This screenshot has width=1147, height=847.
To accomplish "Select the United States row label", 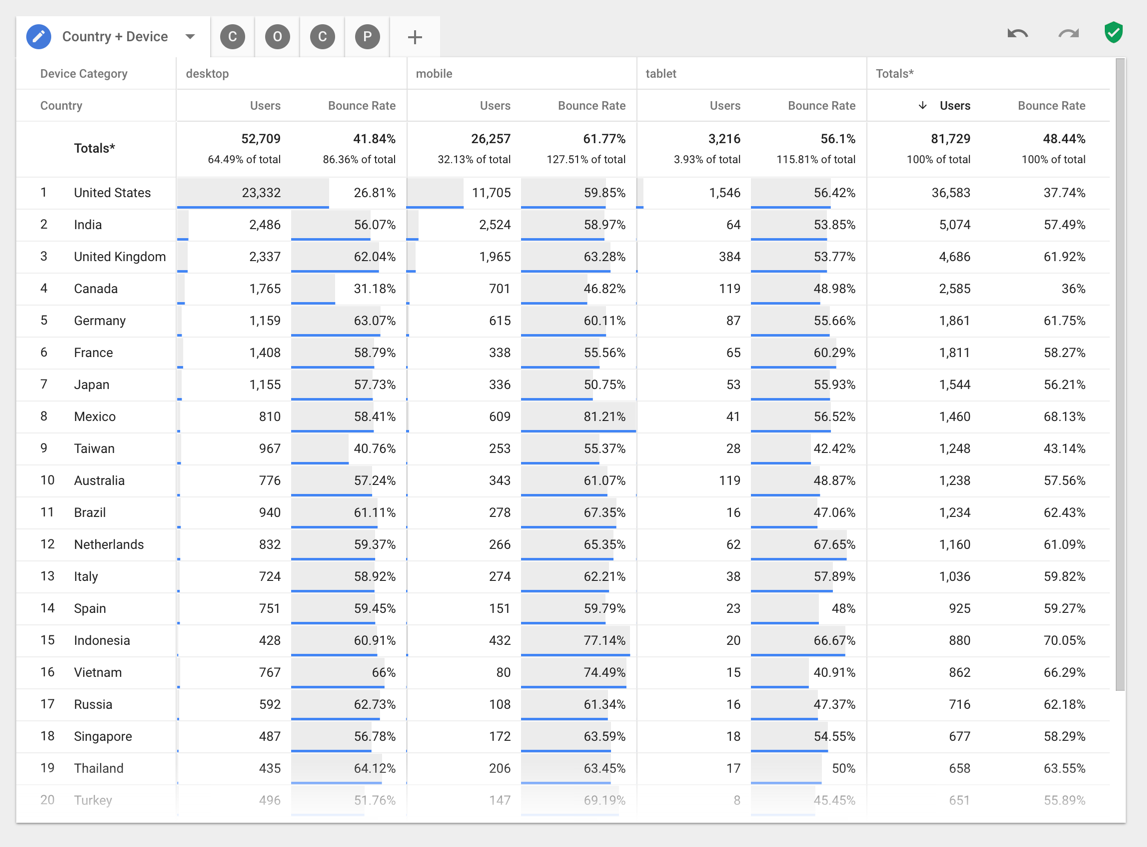I will (x=112, y=193).
